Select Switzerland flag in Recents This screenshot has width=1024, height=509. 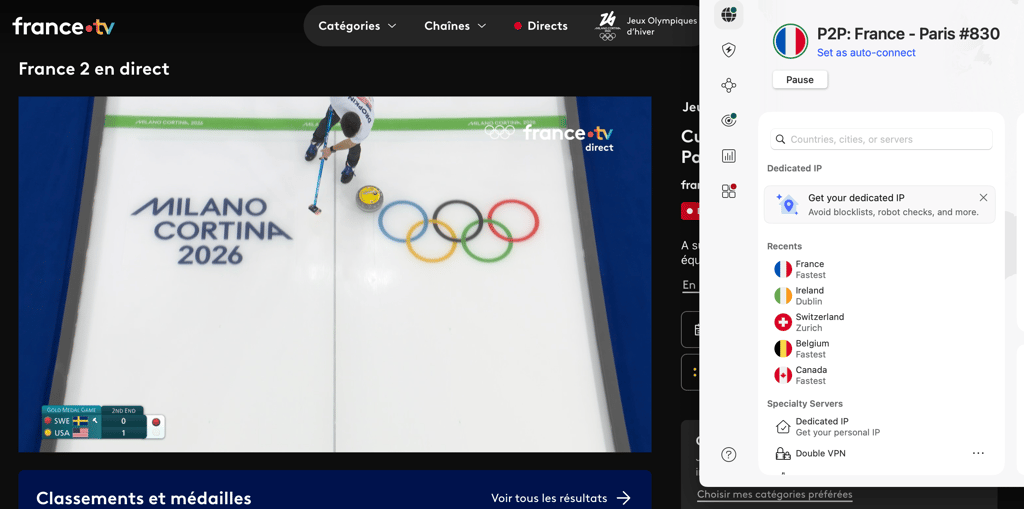point(782,322)
